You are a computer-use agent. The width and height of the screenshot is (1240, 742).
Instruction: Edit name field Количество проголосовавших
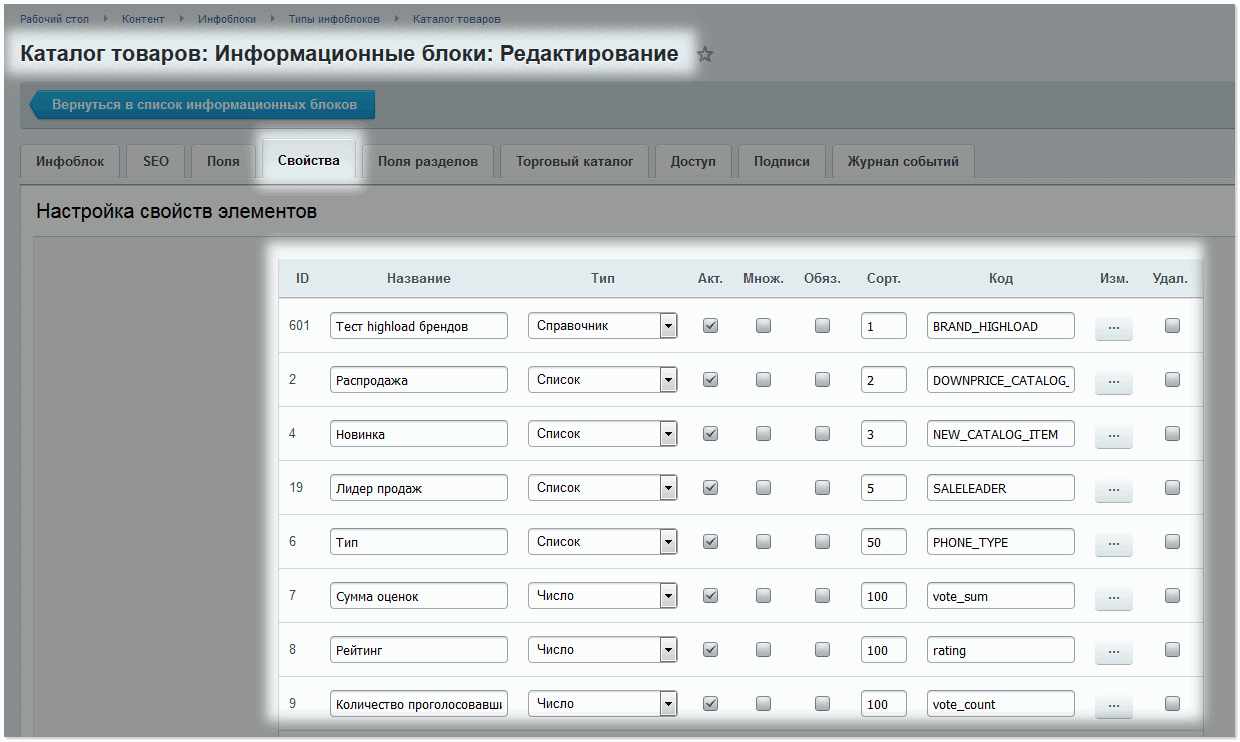[418, 704]
